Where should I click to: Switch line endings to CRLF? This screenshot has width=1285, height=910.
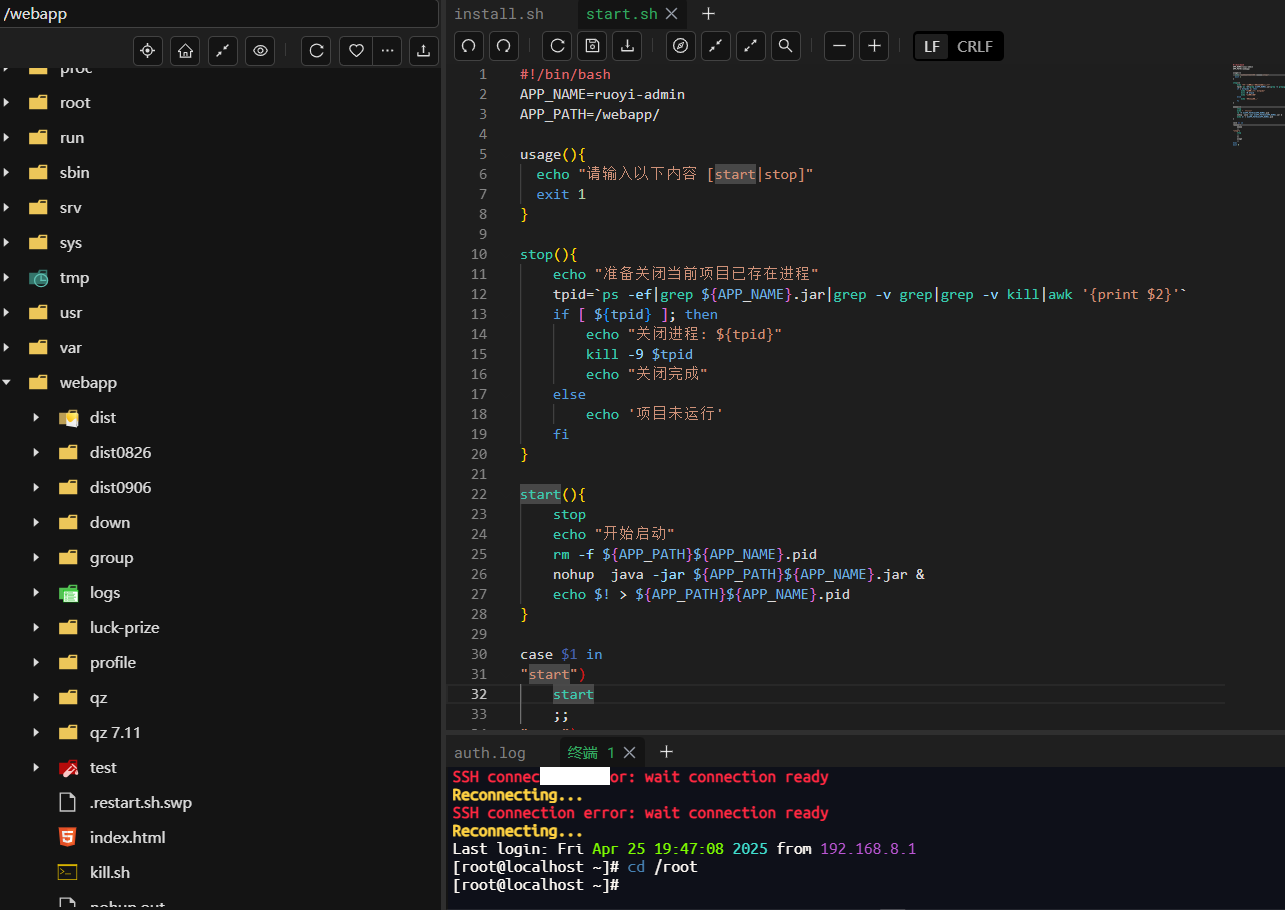pos(974,46)
